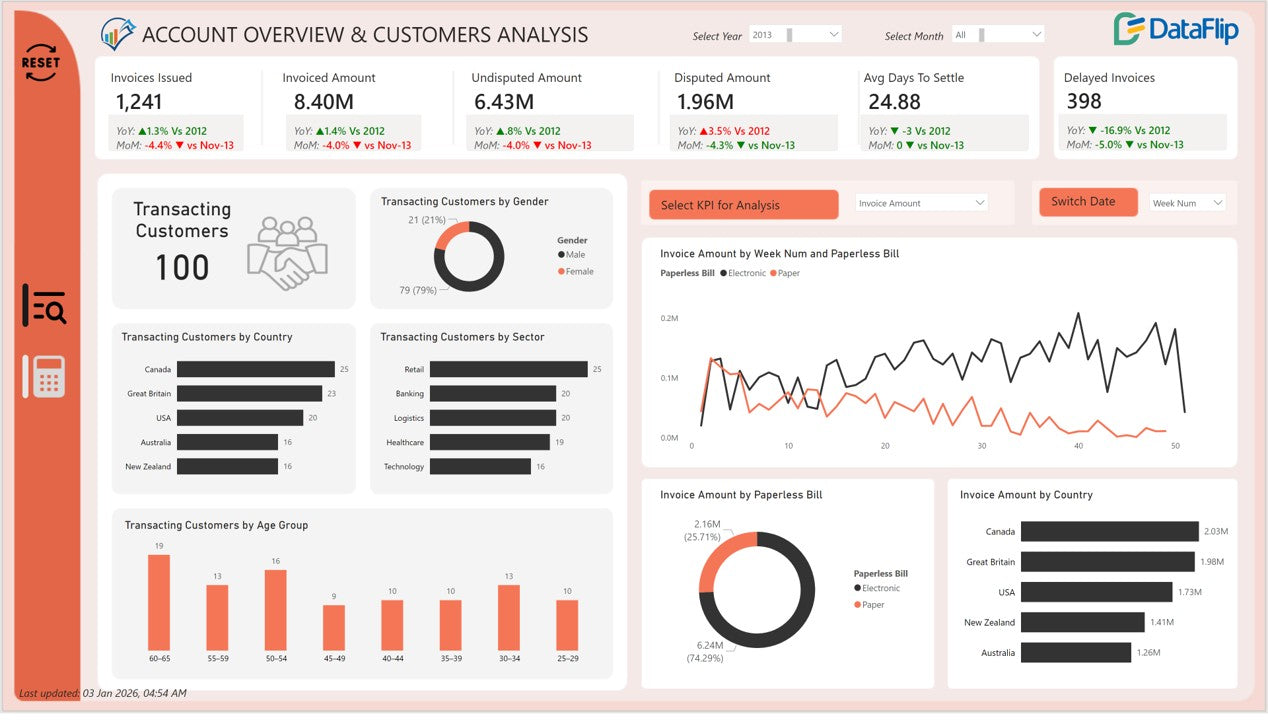Screen dimensions: 1268x720
Task: Select the Female gender legend marker
Action: coord(561,271)
